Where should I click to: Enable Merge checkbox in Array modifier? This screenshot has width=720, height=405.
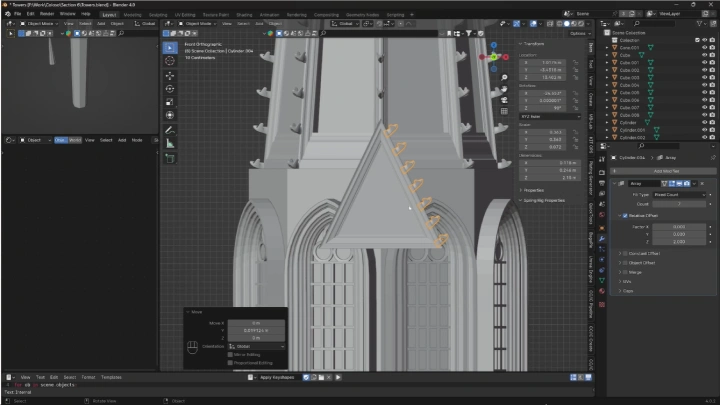tap(625, 272)
